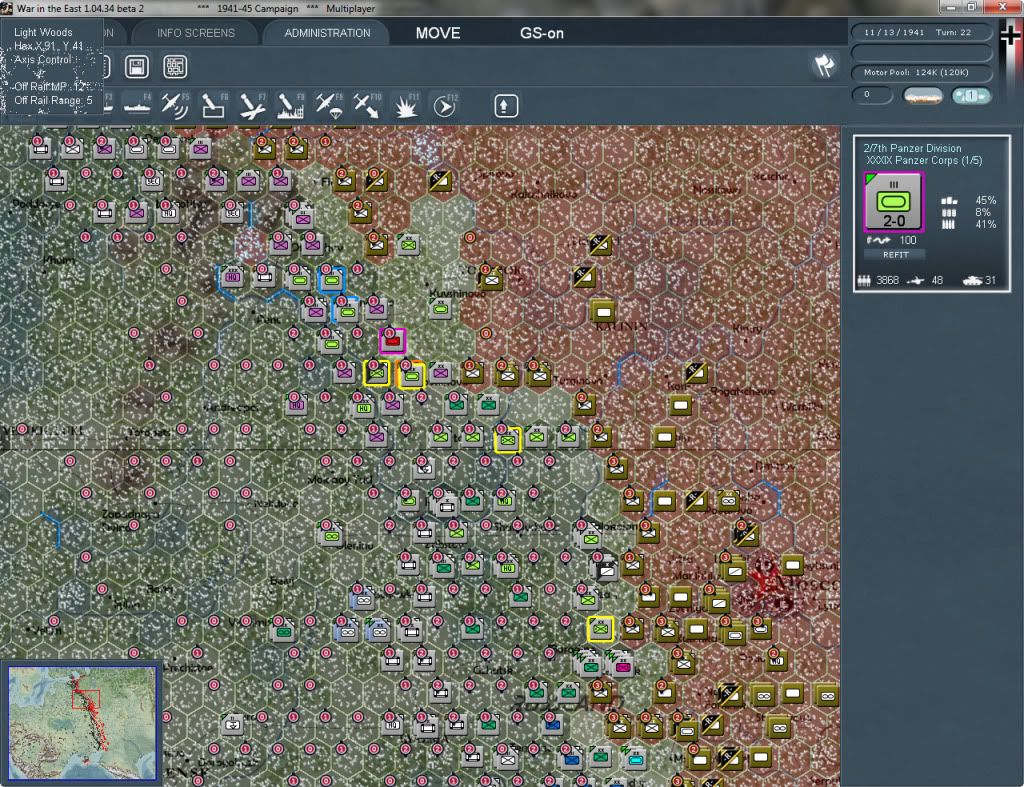1024x787 pixels.
Task: Click the floppy disk save game icon
Action: tap(136, 67)
